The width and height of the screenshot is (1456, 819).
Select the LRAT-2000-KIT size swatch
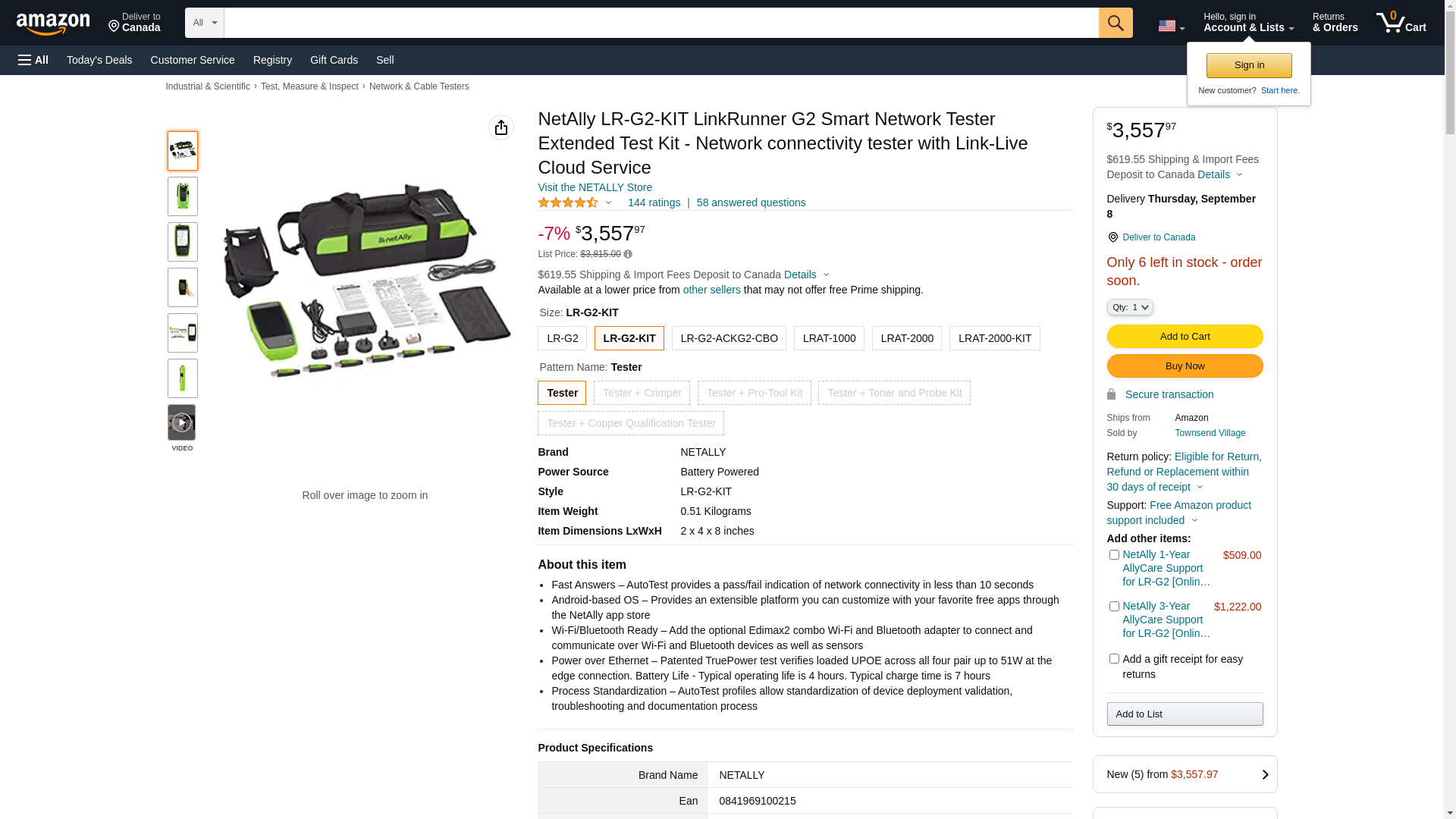tap(994, 338)
